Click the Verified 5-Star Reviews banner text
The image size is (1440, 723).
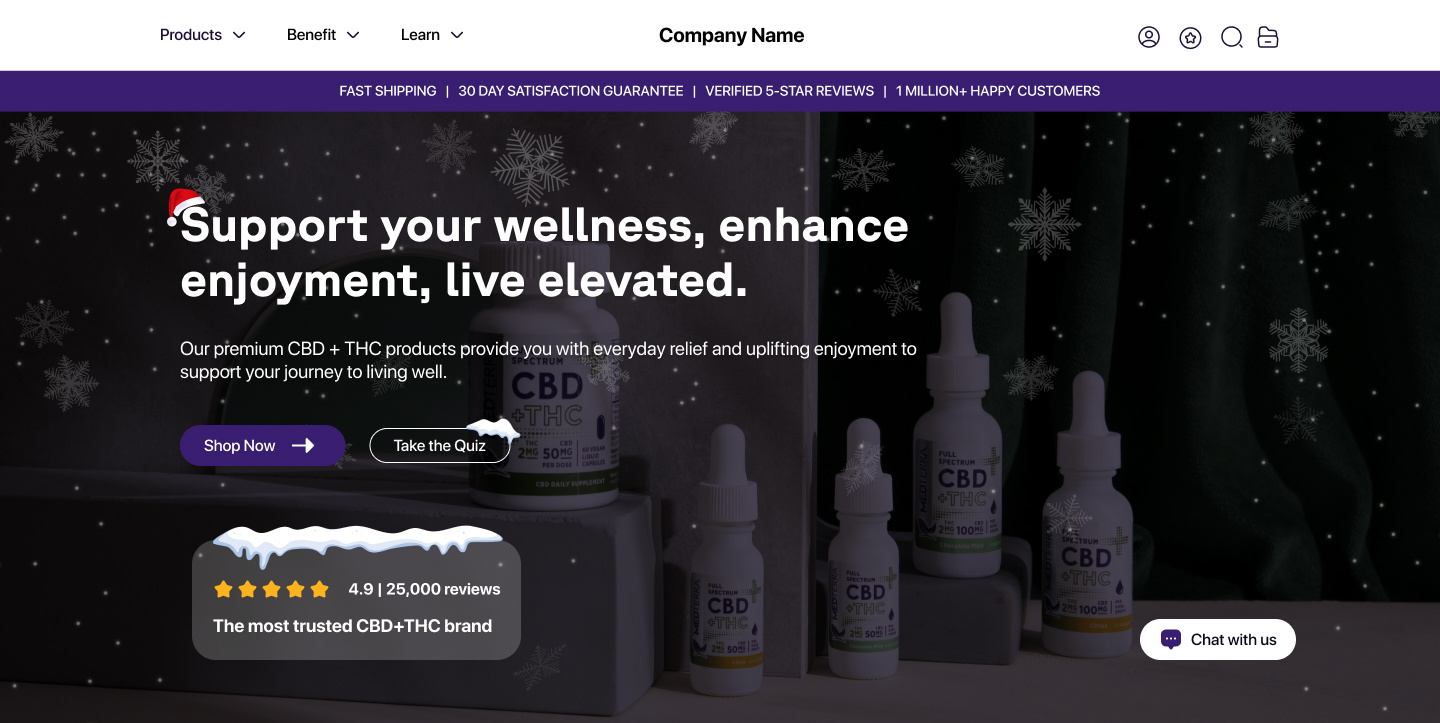coord(790,91)
